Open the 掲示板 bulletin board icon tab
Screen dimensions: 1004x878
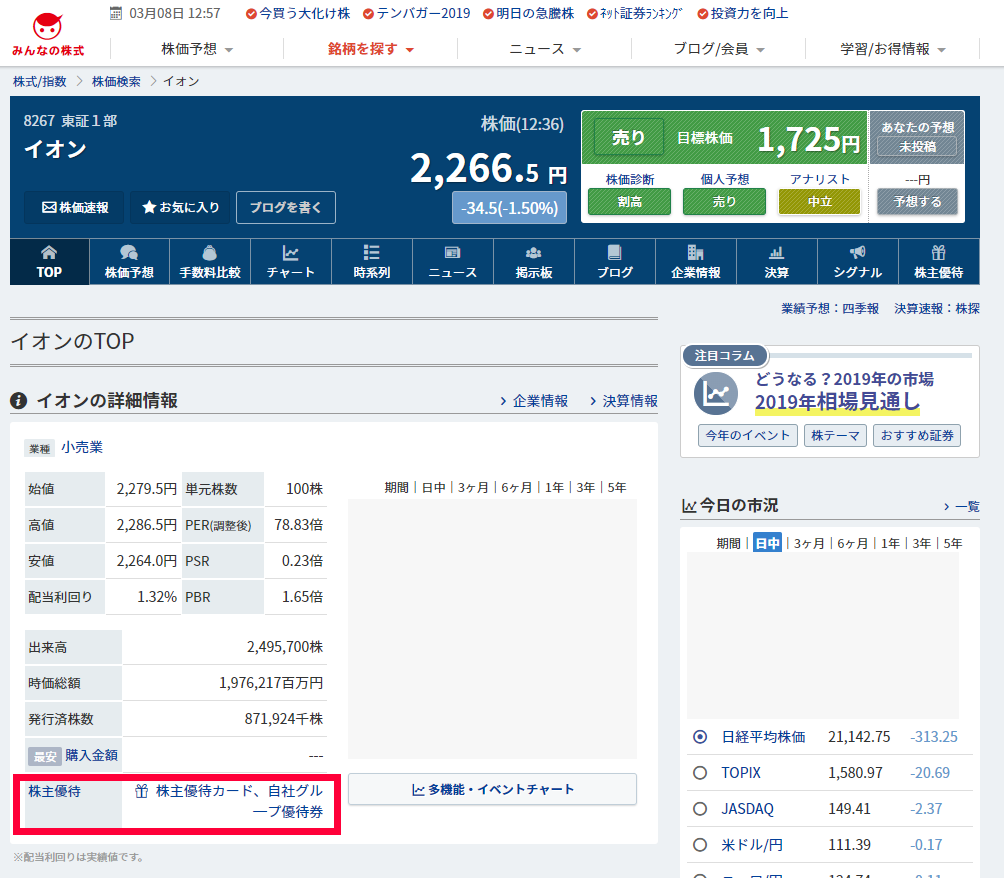pos(533,262)
